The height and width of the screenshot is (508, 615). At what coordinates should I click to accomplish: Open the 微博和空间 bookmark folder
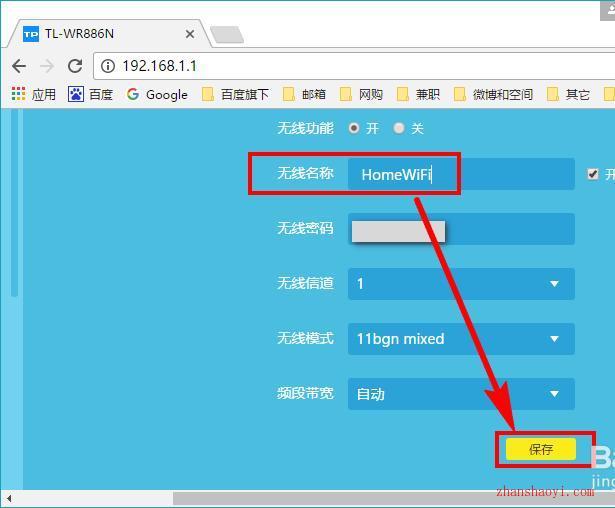(493, 94)
